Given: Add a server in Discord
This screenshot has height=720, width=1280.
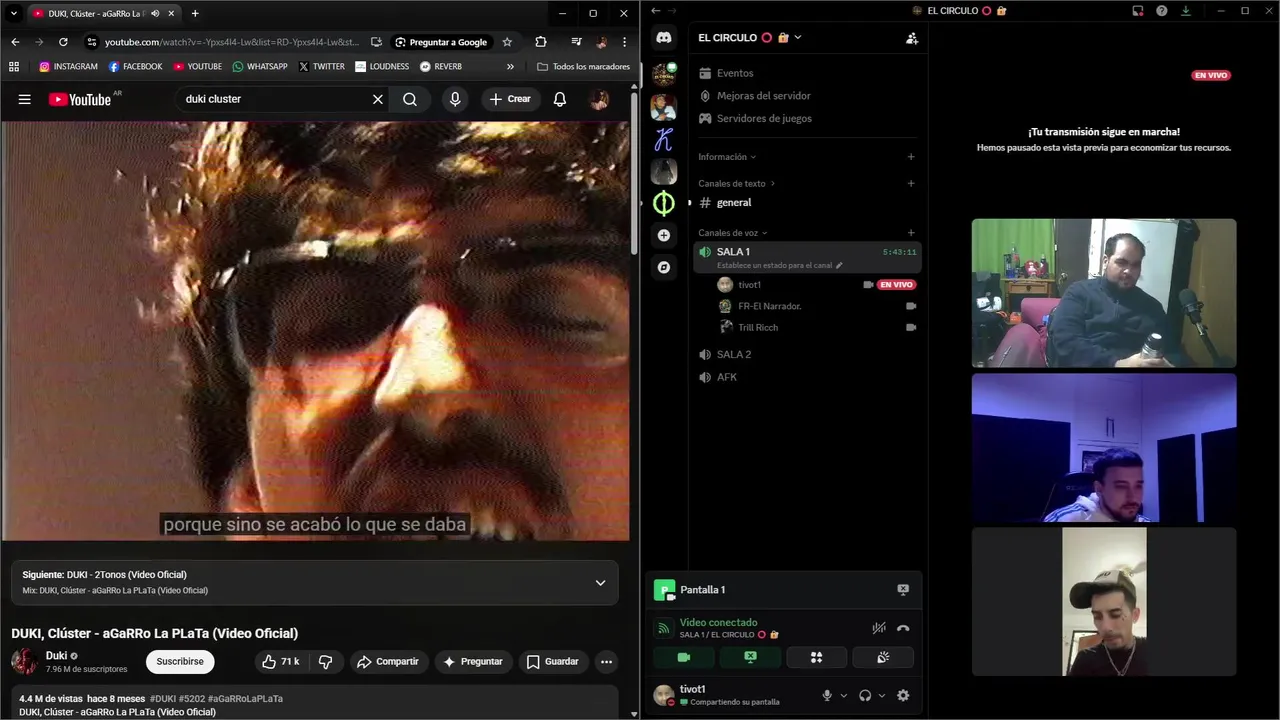Looking at the screenshot, I should 664,235.
